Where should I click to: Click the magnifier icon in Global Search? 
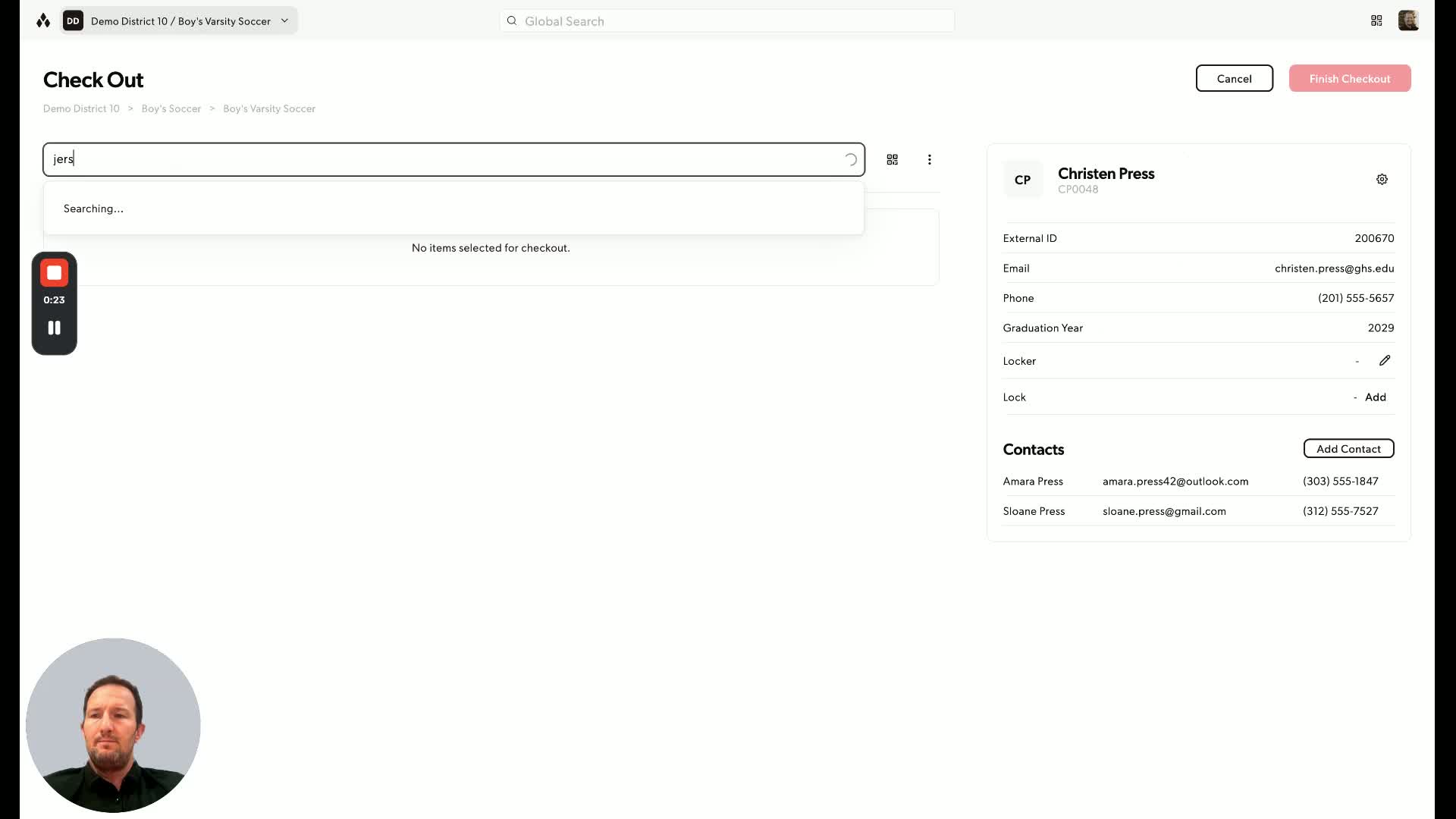[x=512, y=21]
